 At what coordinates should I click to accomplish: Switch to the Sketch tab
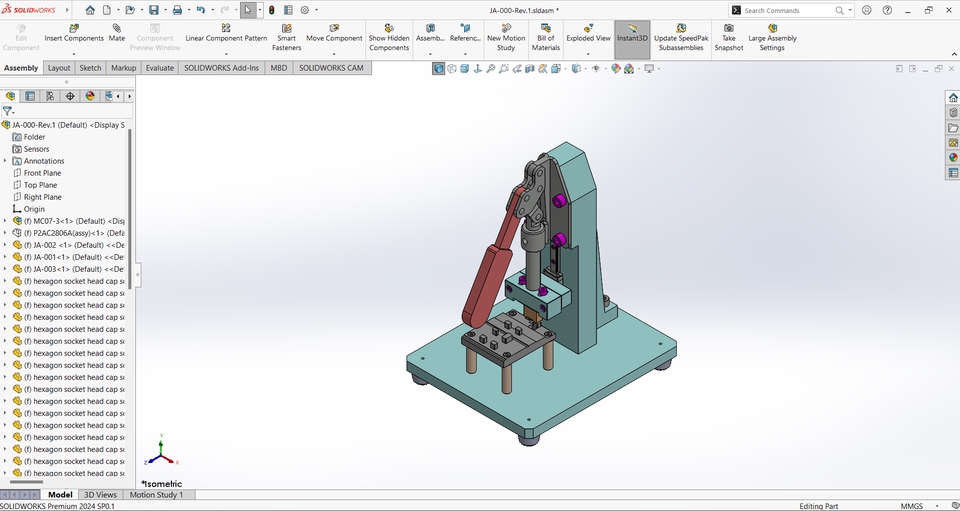coord(90,68)
